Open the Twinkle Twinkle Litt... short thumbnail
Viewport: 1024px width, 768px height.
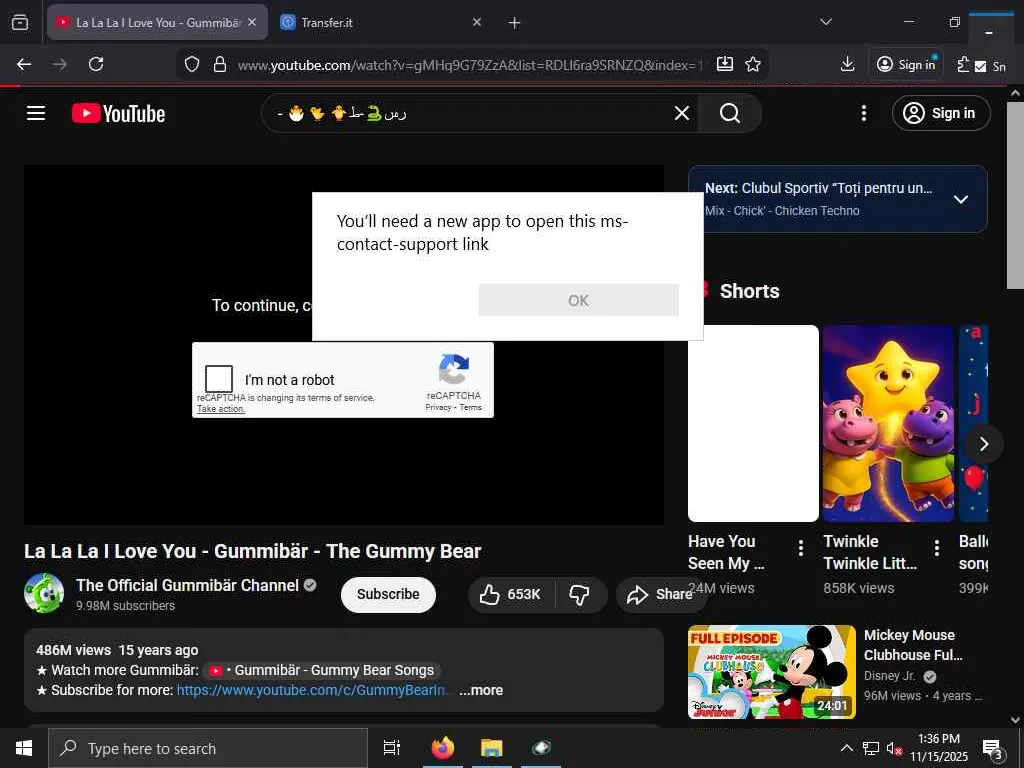[x=888, y=423]
